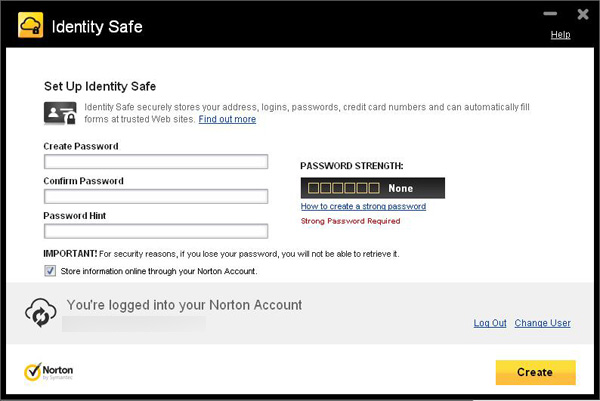Open the Help link
Viewport: 600px width, 401px height.
pyautogui.click(x=560, y=35)
